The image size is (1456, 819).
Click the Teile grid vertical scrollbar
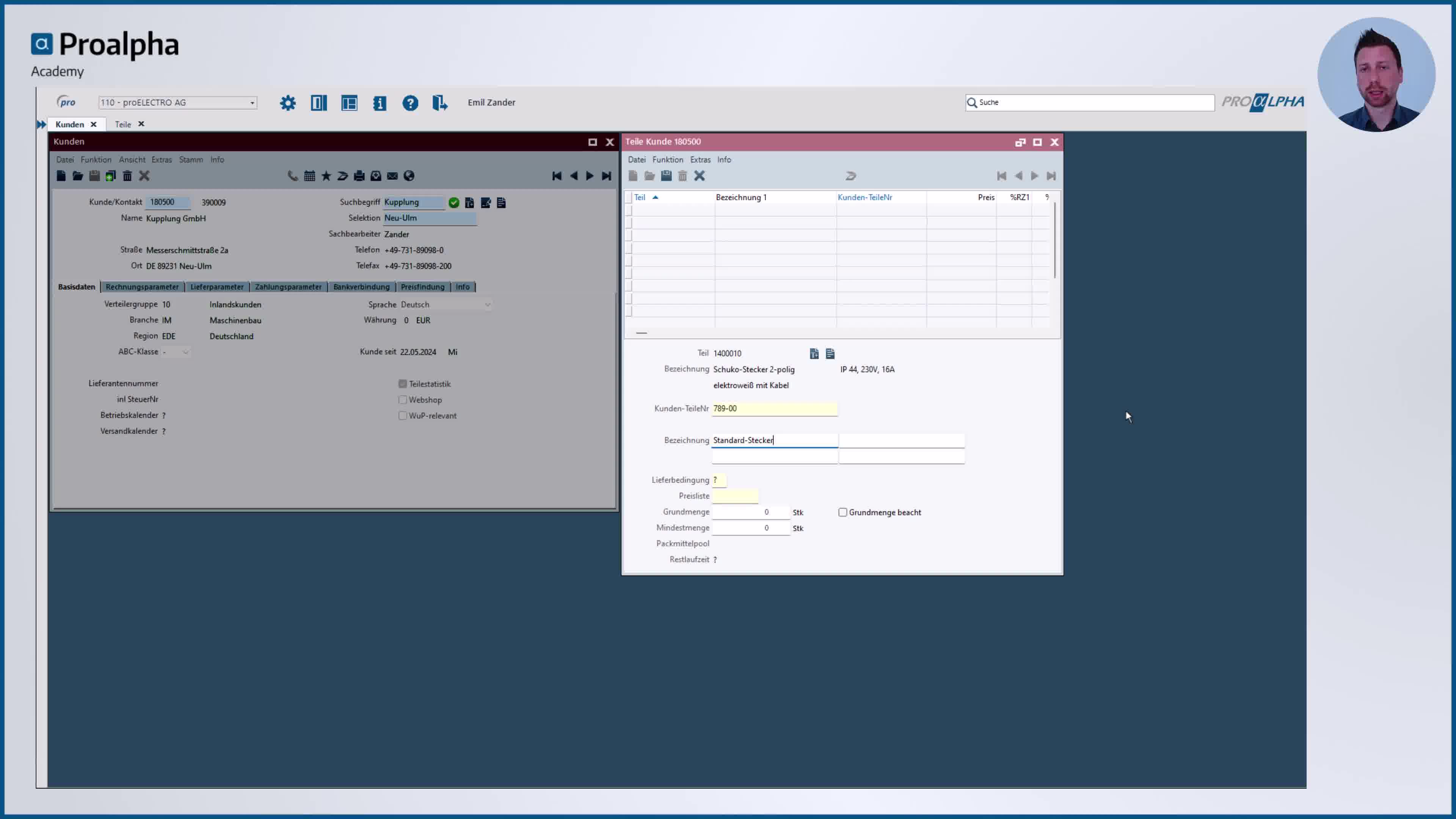coord(1055,241)
